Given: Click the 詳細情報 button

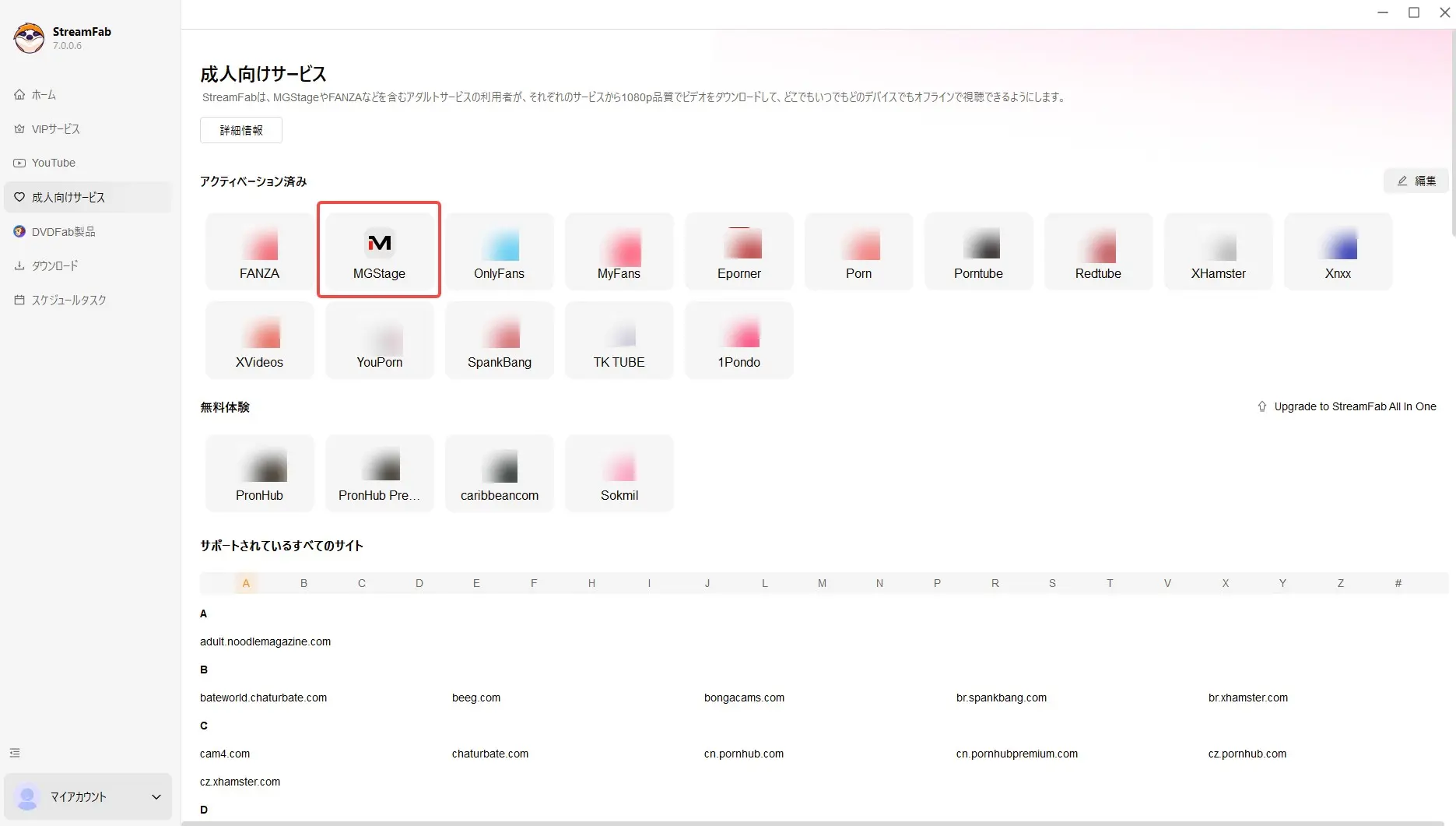Looking at the screenshot, I should tap(241, 130).
